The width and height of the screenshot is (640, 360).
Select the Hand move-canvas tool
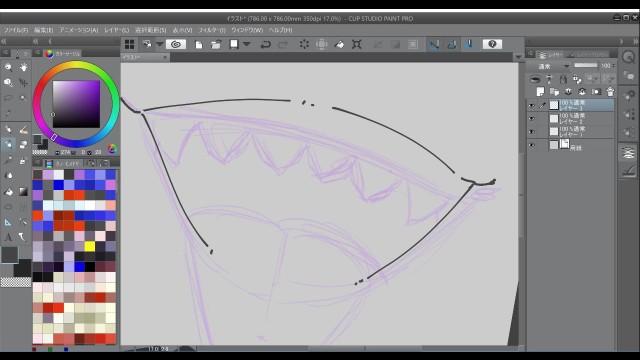pos(24,67)
